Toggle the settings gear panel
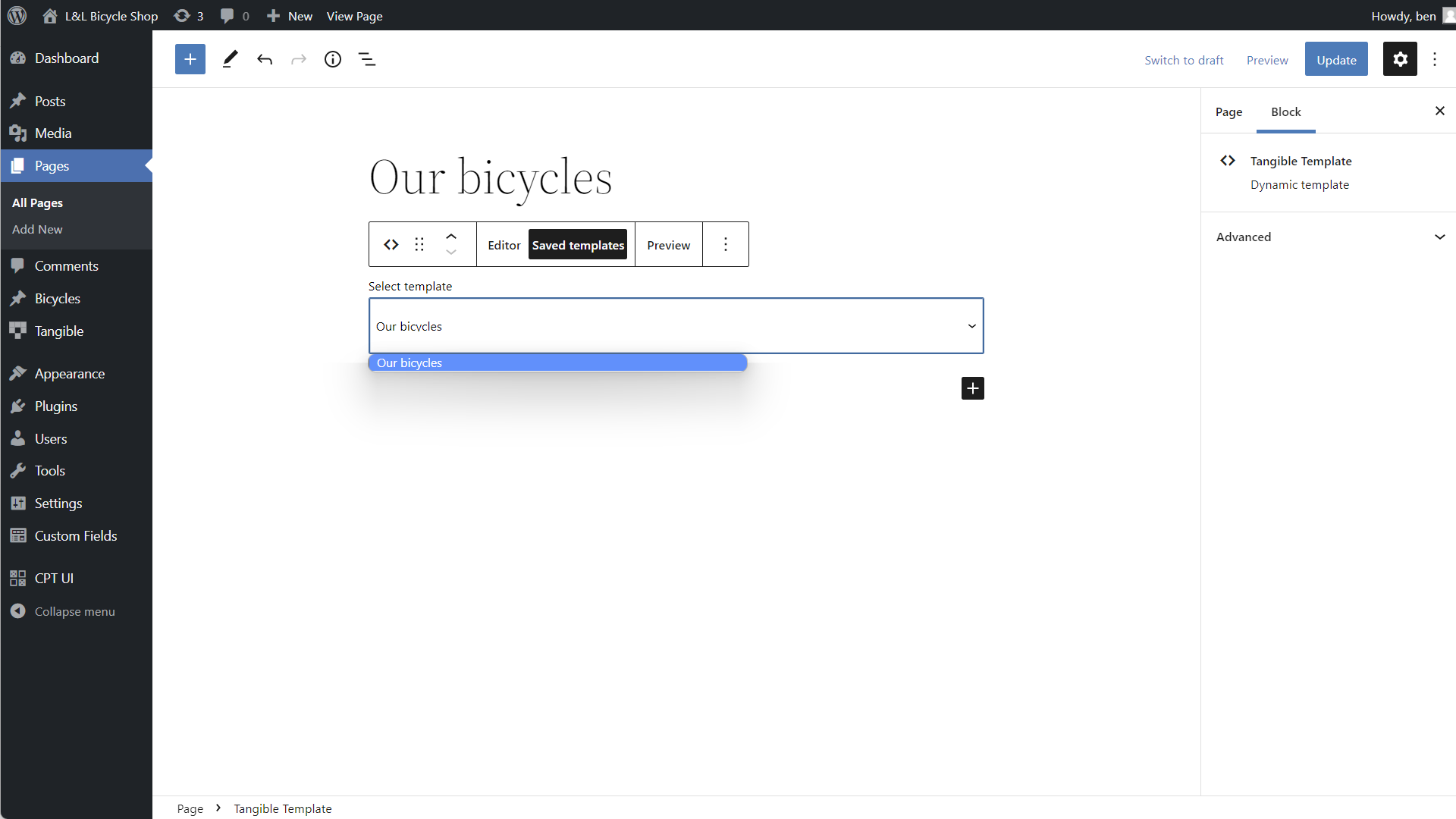The width and height of the screenshot is (1456, 819). [1400, 59]
